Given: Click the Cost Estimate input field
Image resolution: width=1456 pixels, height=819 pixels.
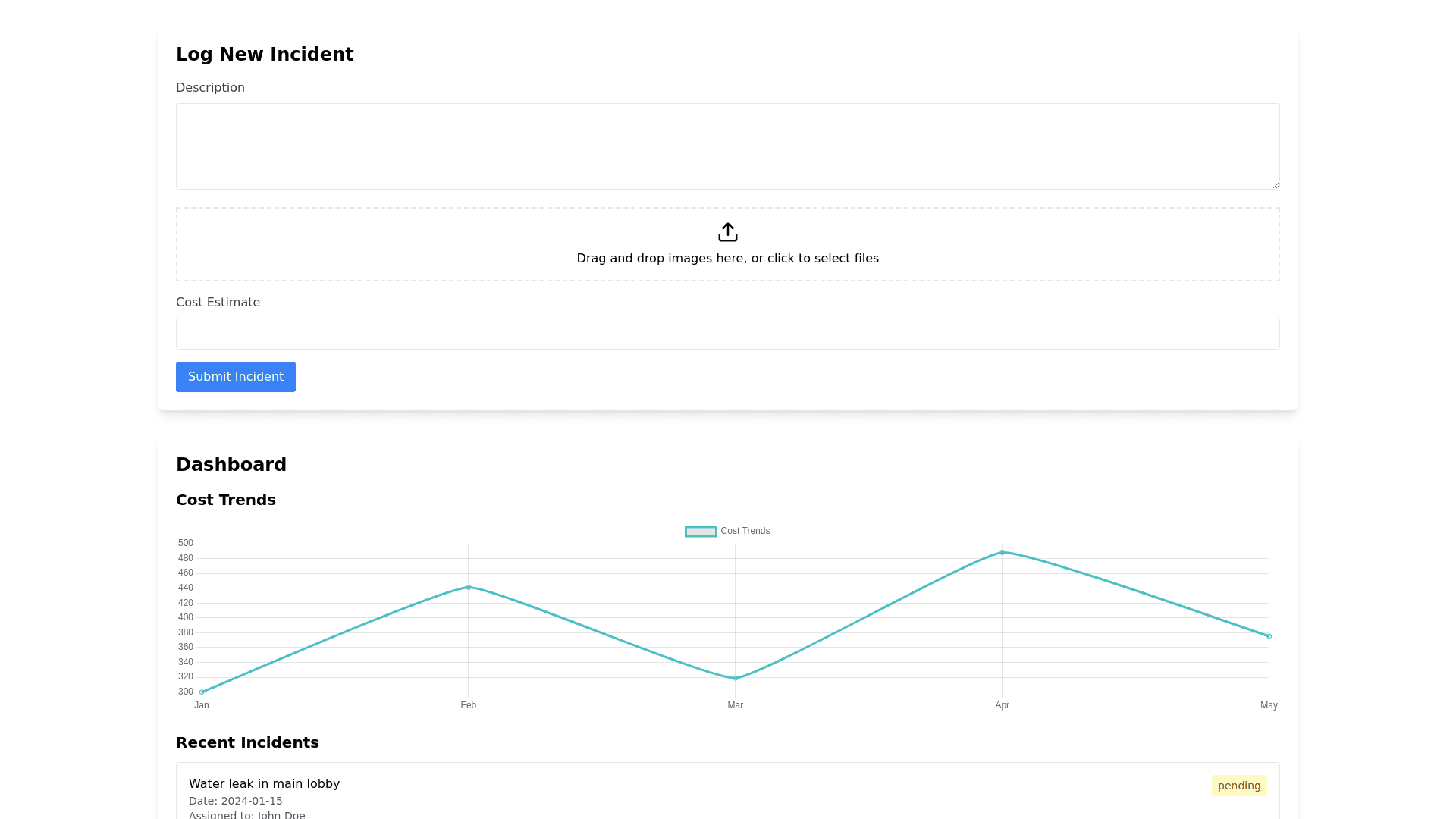Looking at the screenshot, I should 727,334.
